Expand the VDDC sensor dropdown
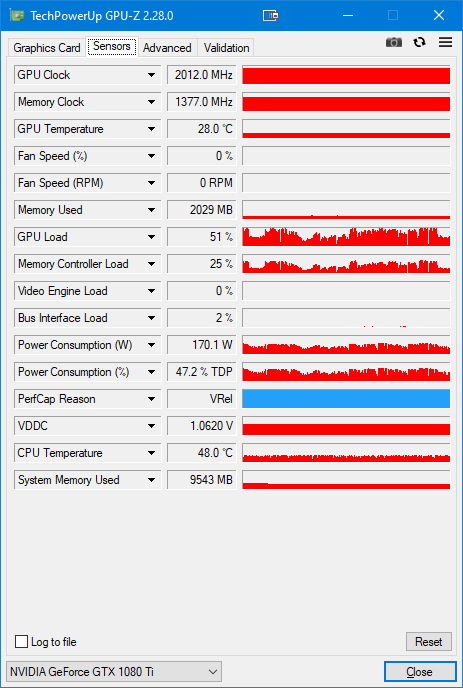Viewport: 463px width, 688px height. pyautogui.click(x=151, y=426)
